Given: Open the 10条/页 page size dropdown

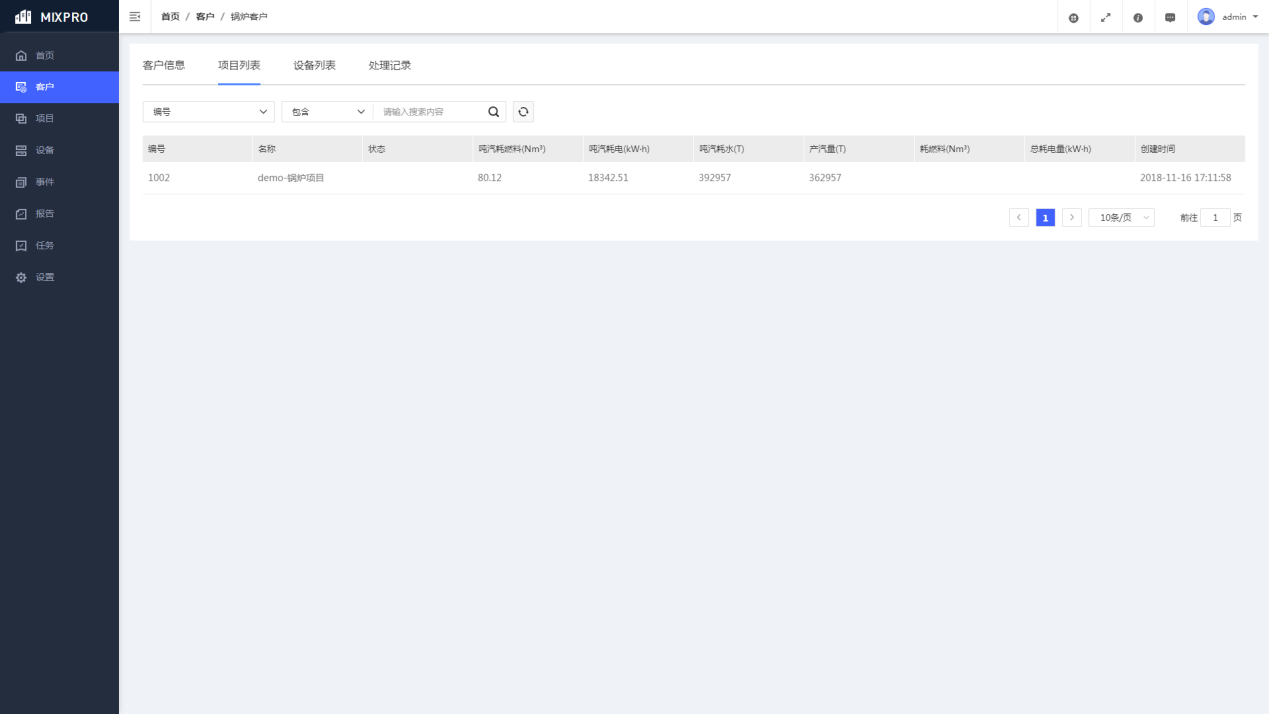Looking at the screenshot, I should 1121,218.
